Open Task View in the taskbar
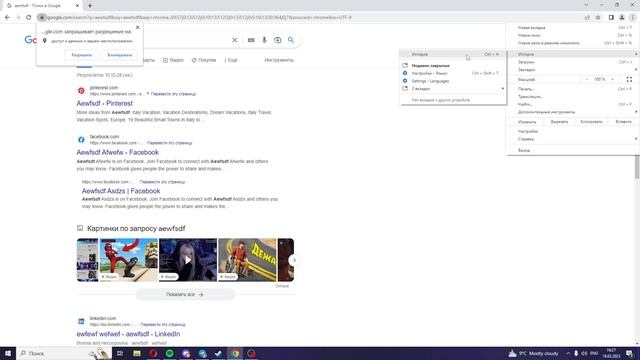Screen dimensions: 640x360 [120, 353]
